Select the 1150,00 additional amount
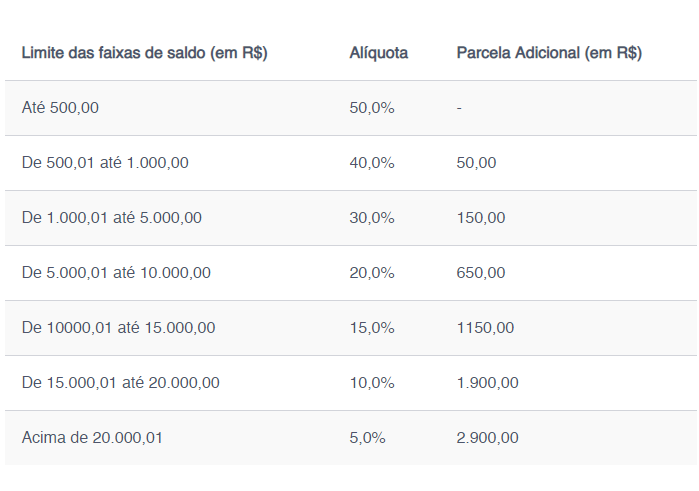 coord(485,328)
